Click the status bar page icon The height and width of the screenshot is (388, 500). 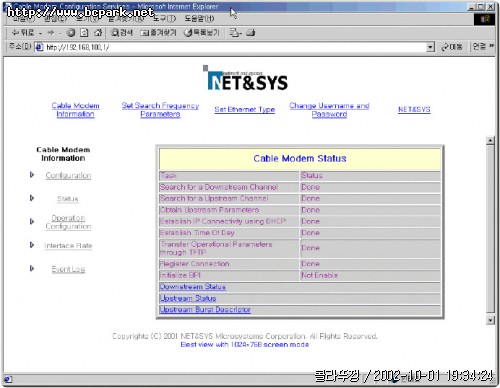tap(8, 379)
